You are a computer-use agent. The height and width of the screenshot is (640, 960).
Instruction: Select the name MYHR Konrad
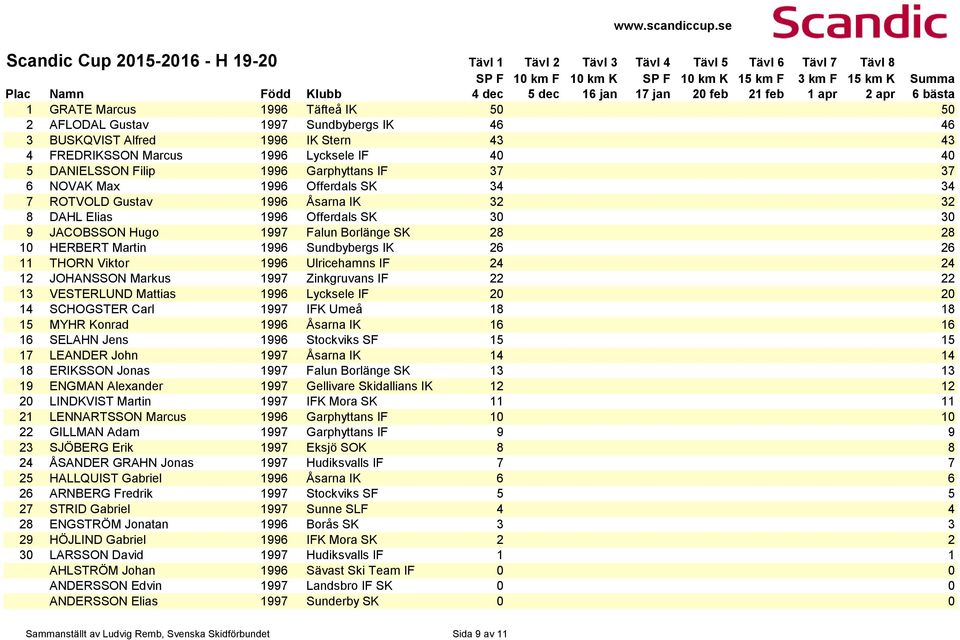89,325
